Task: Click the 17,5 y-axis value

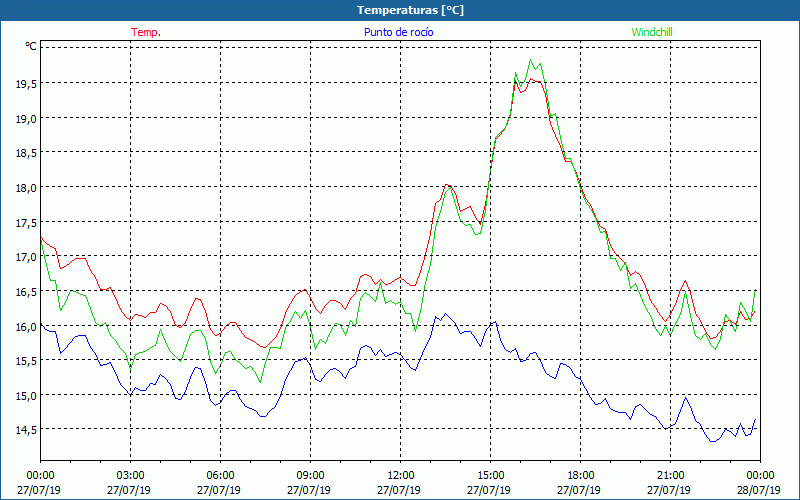Action: (x=26, y=223)
